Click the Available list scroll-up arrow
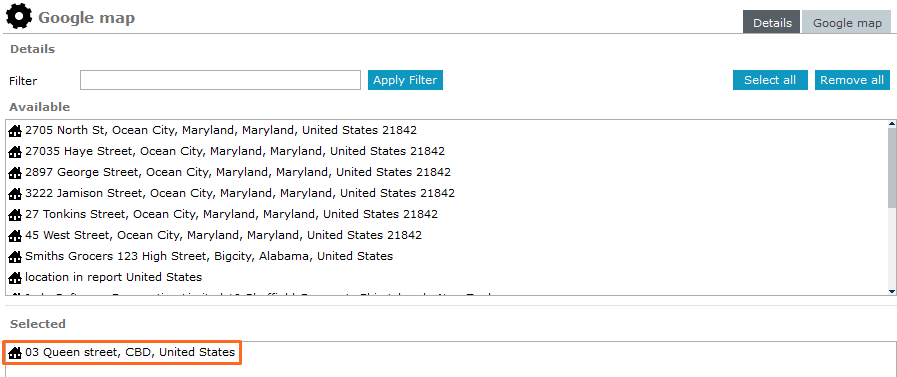897x377 pixels. tap(891, 124)
